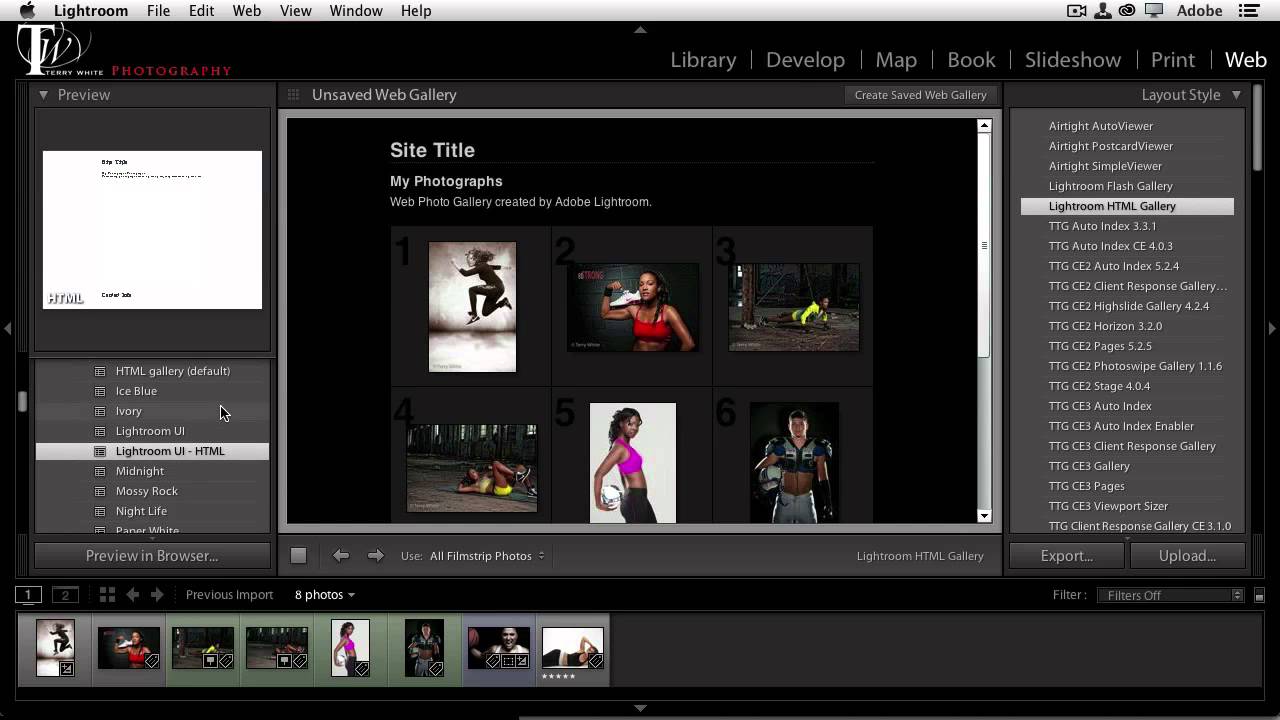Screen dimensions: 1280x720
Task: Switch to the Map module
Action: click(896, 60)
